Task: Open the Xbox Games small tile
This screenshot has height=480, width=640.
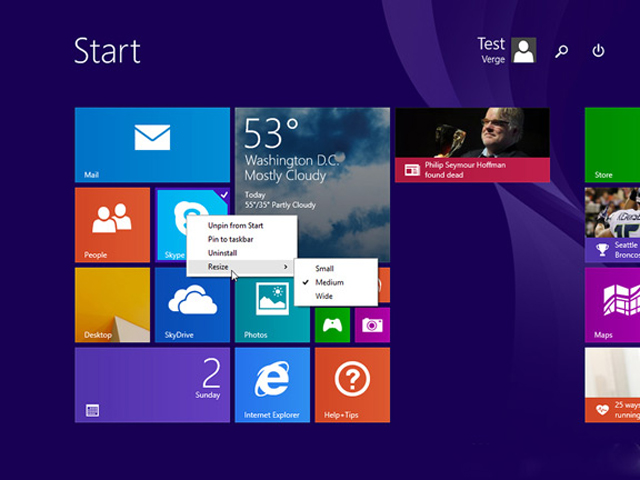Action: point(332,325)
